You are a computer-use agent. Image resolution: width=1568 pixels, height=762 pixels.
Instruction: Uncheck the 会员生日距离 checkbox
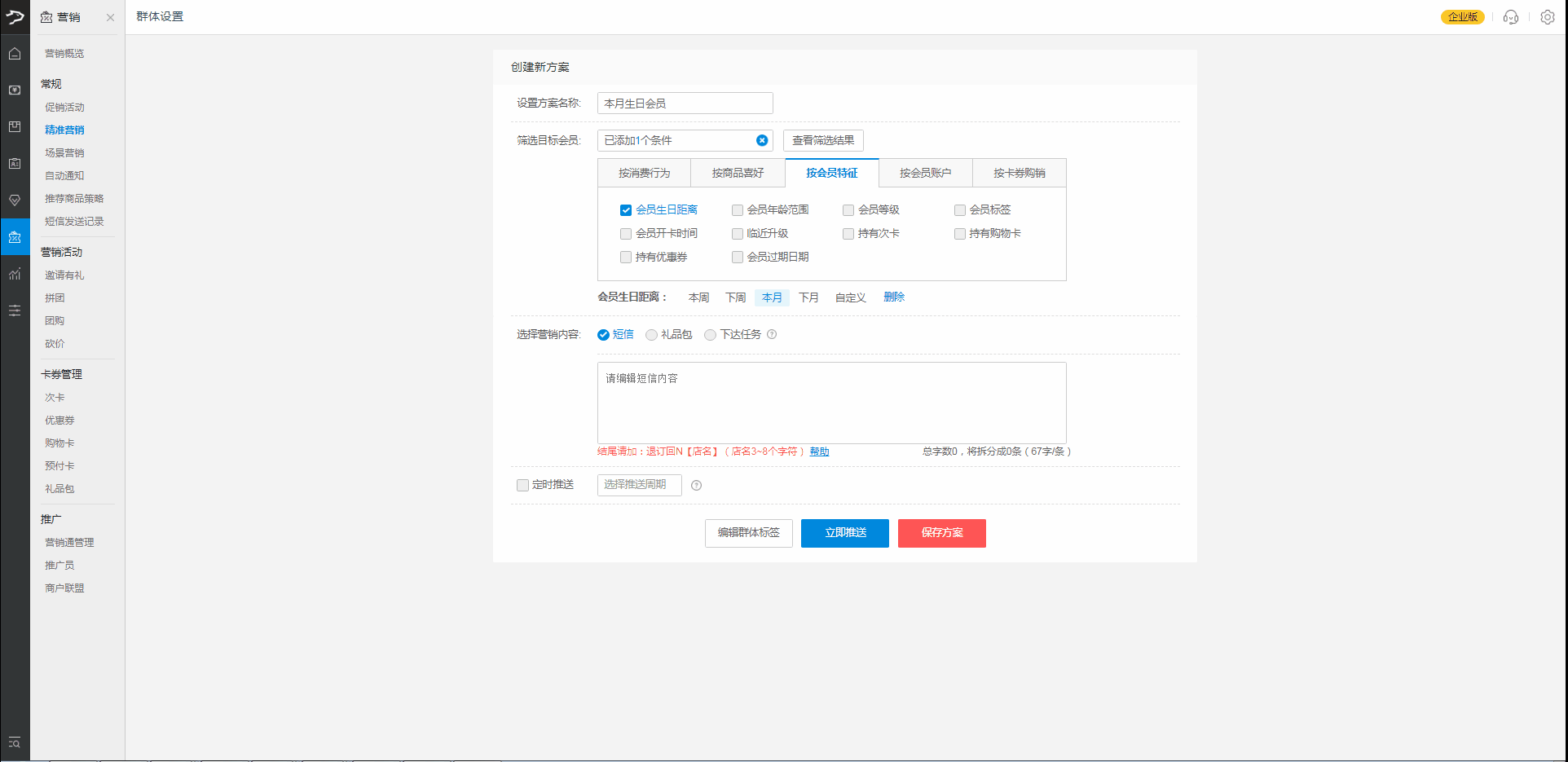pyautogui.click(x=626, y=210)
